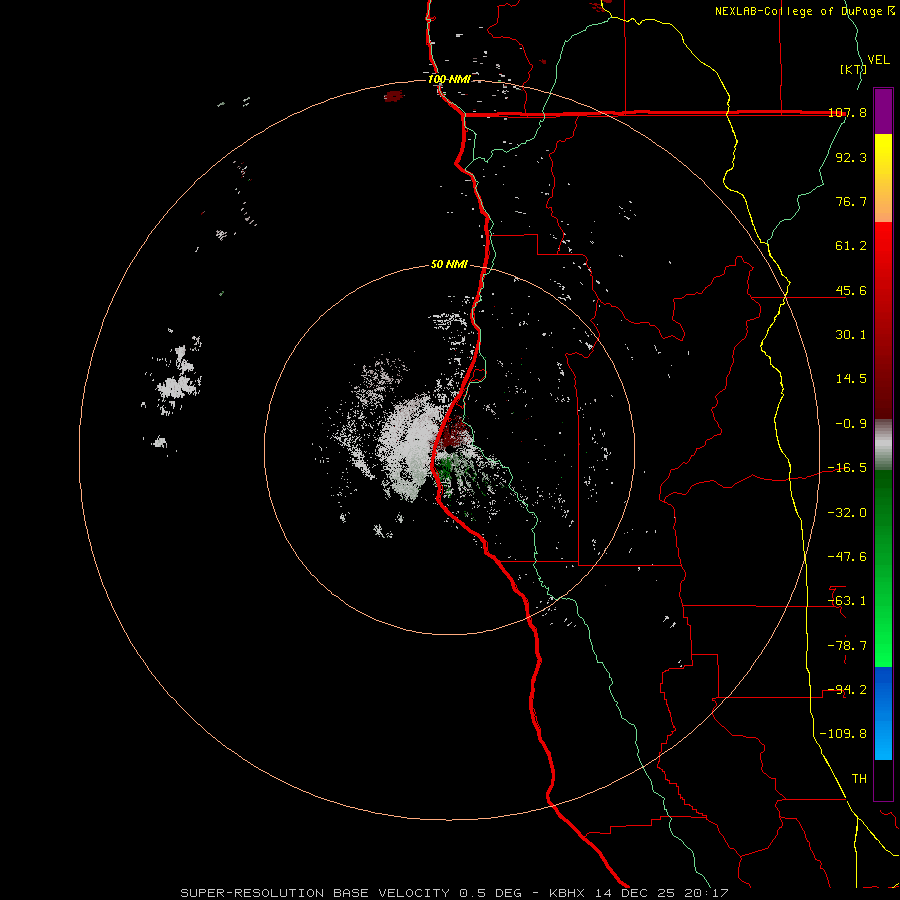Select the -0.9 legend value
Viewport: 900px width, 900px height.
coord(851,424)
